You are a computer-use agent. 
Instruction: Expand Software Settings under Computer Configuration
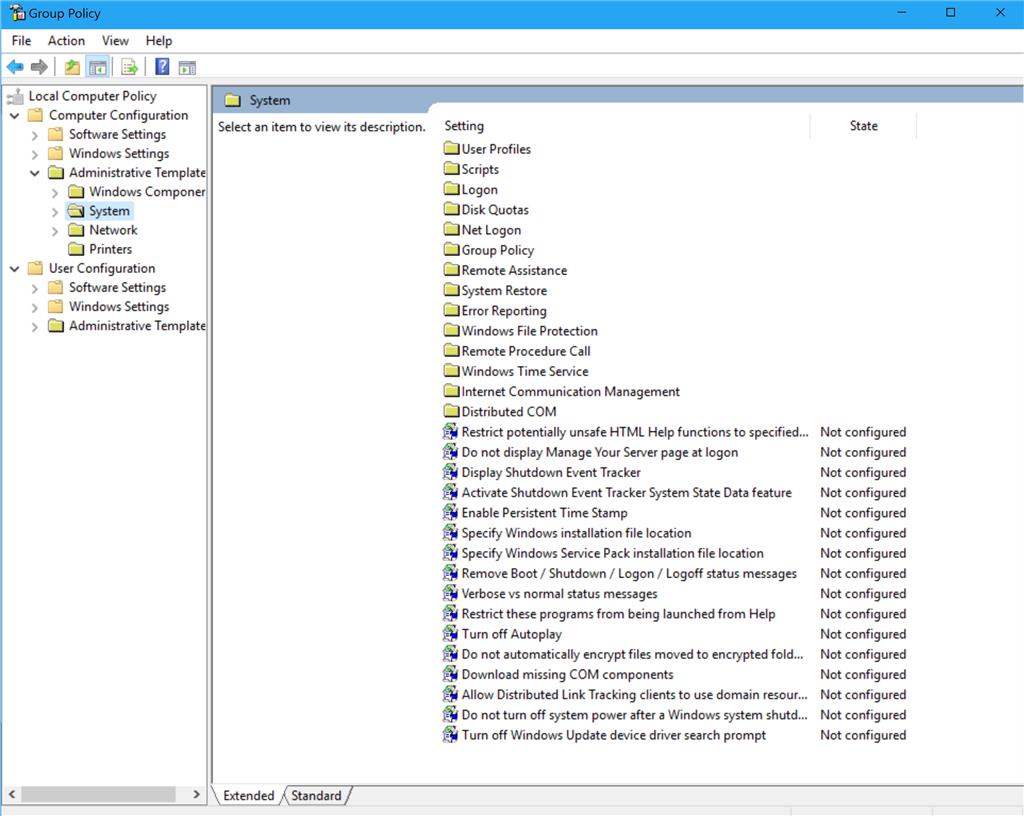35,135
